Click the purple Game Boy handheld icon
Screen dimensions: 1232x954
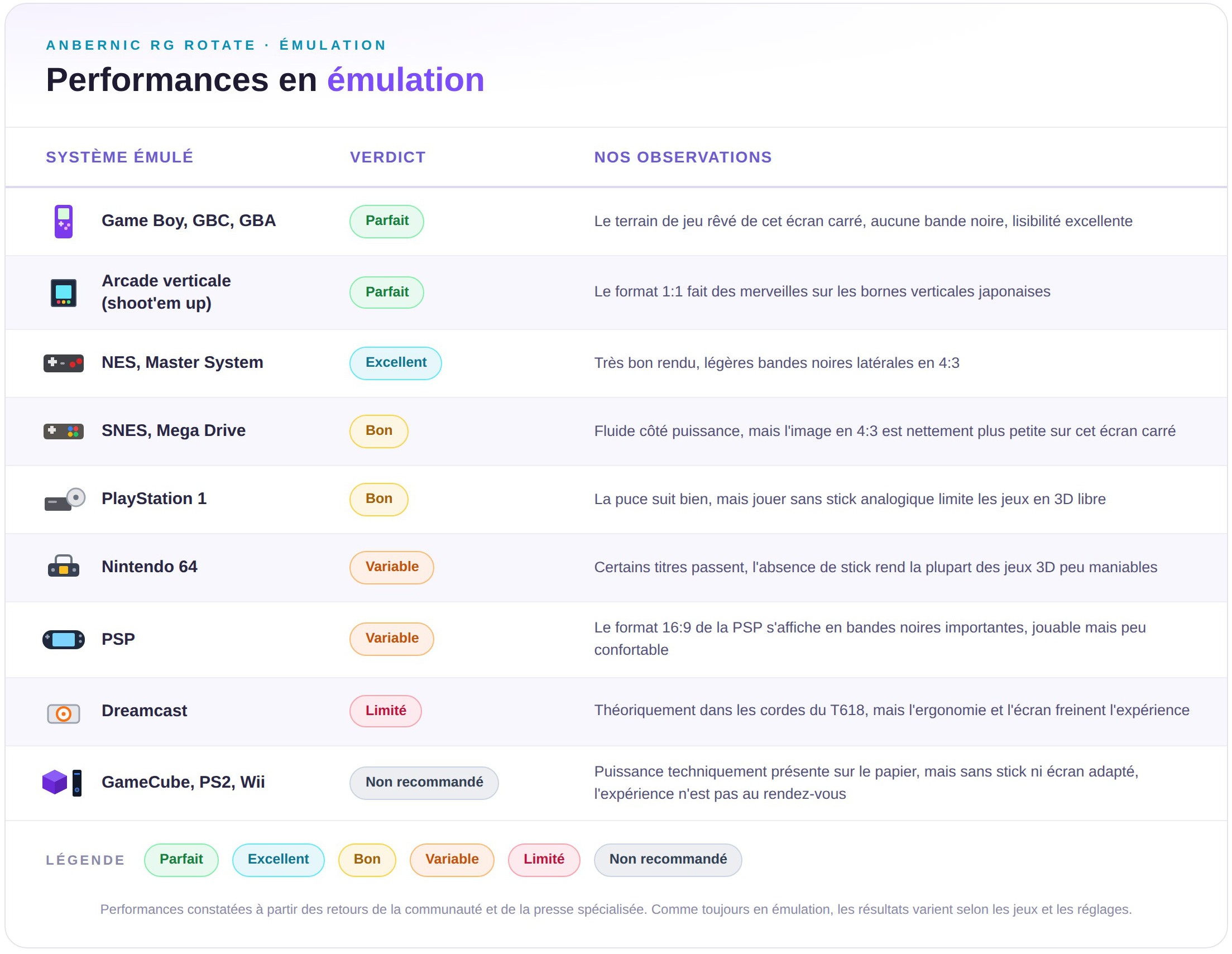tap(64, 221)
